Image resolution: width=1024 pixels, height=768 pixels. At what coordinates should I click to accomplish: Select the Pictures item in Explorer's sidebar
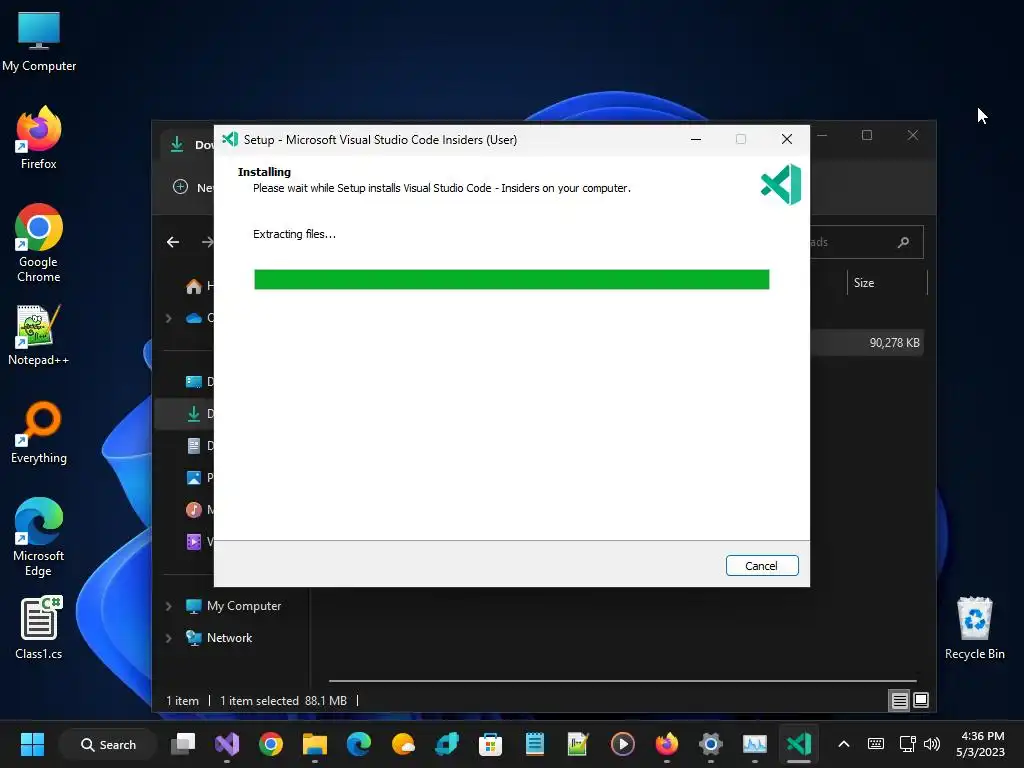pos(193,477)
